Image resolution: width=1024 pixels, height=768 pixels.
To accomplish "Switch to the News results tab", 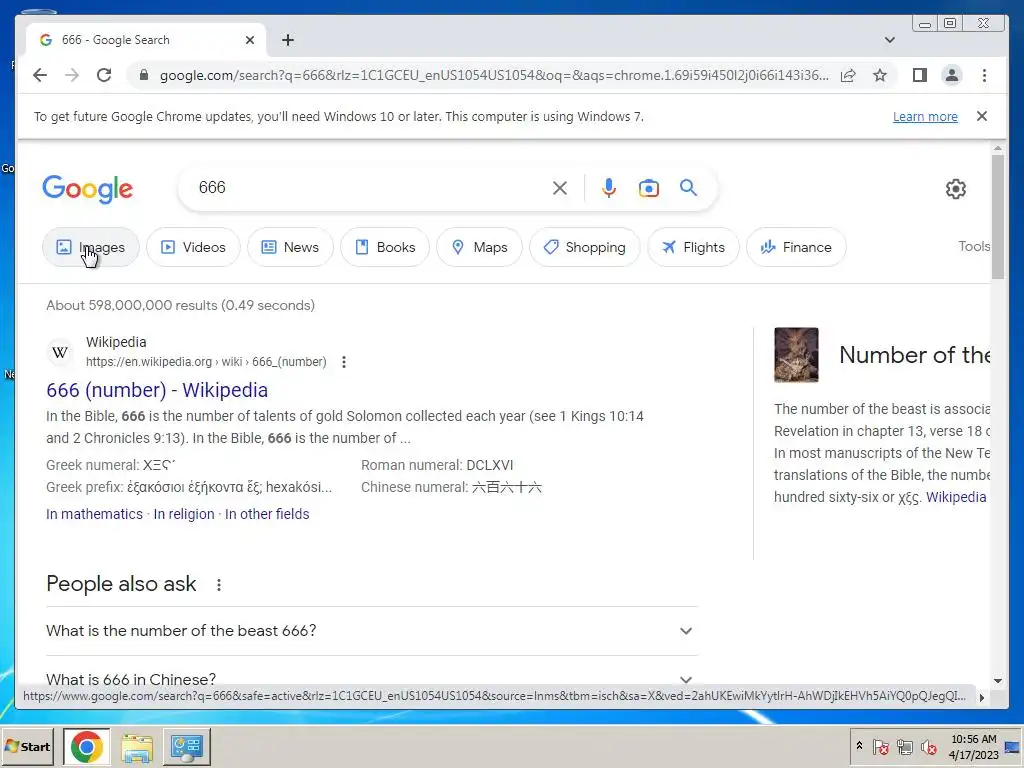I will (x=290, y=247).
